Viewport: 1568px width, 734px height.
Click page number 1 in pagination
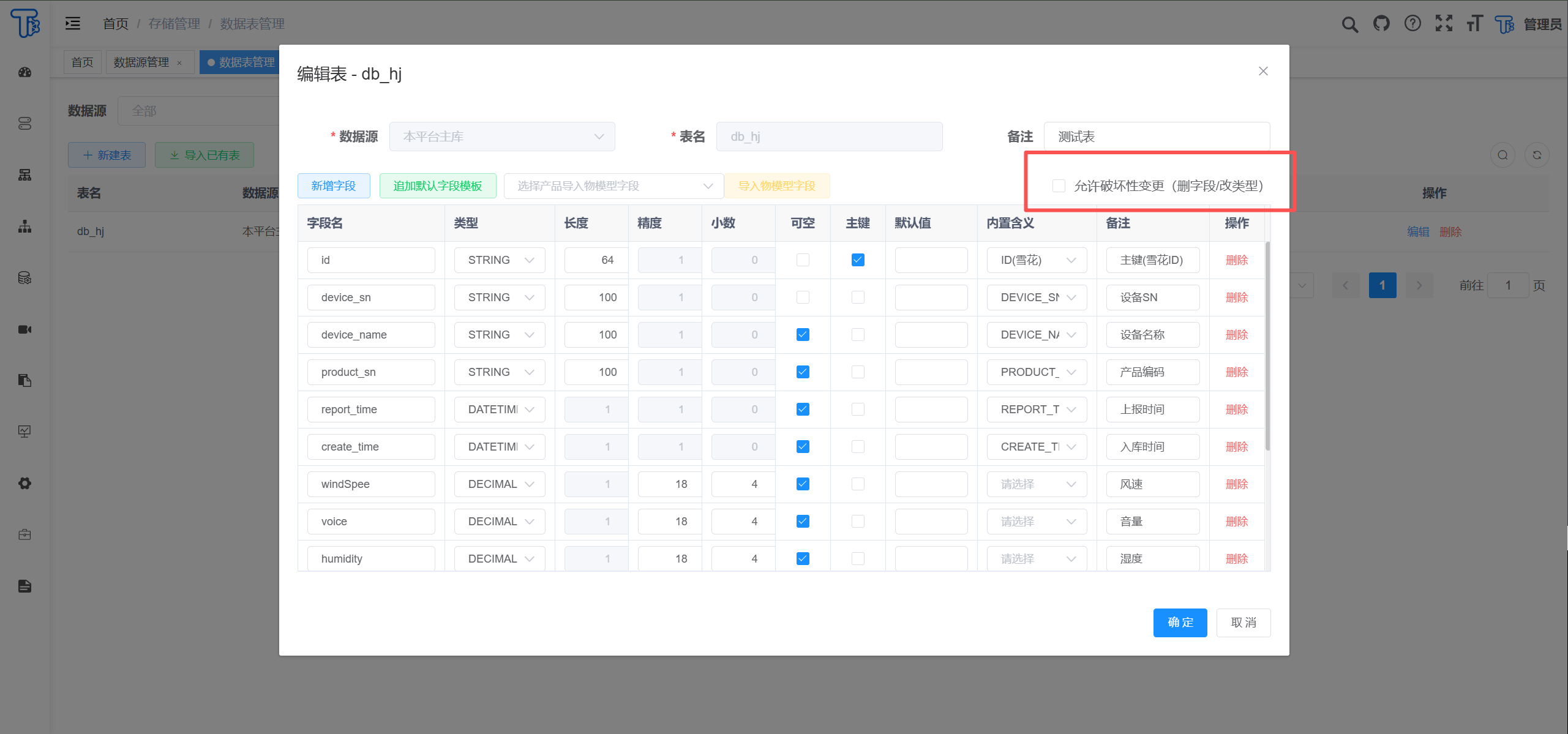click(x=1382, y=285)
